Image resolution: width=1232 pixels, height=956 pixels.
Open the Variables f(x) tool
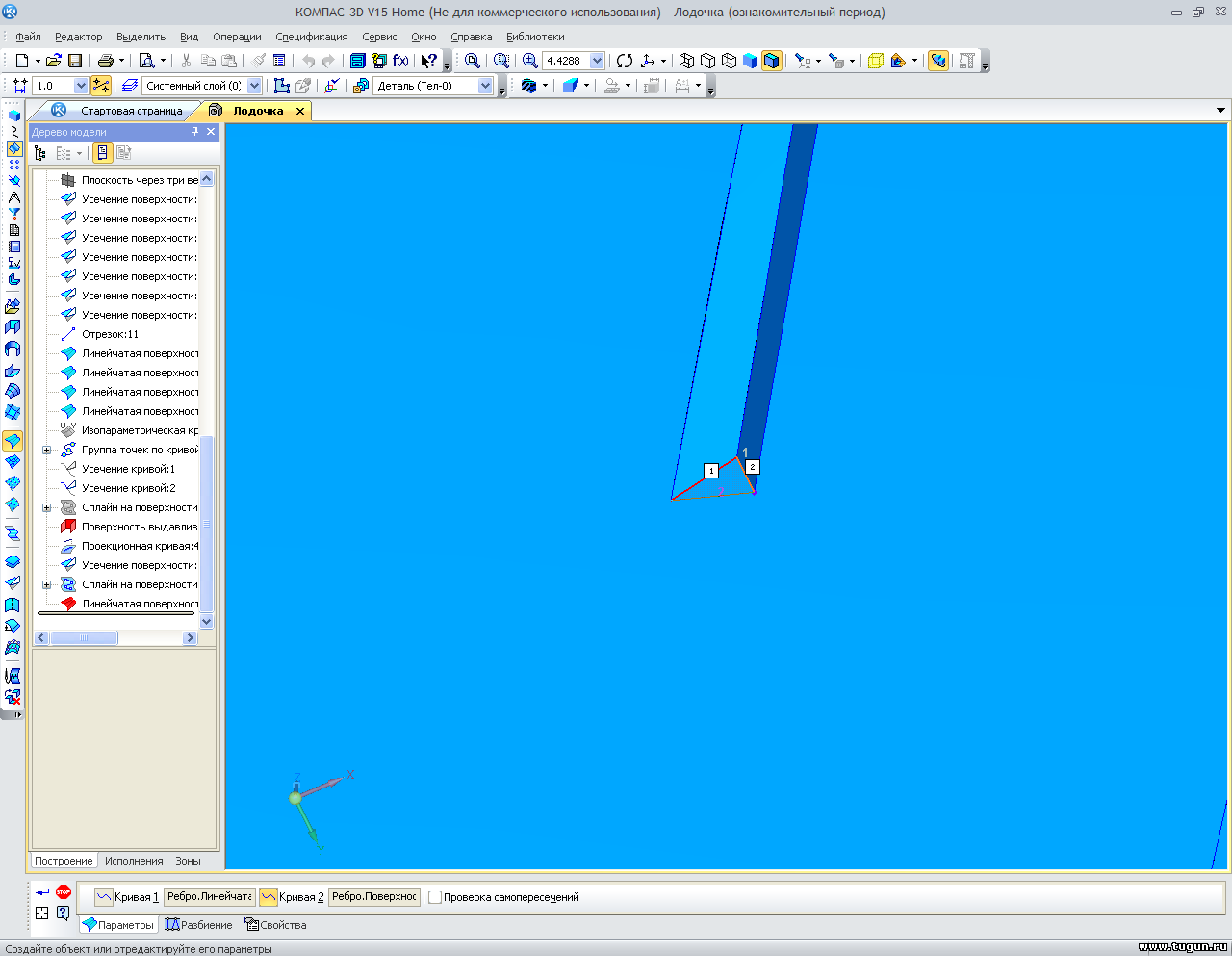click(x=400, y=61)
